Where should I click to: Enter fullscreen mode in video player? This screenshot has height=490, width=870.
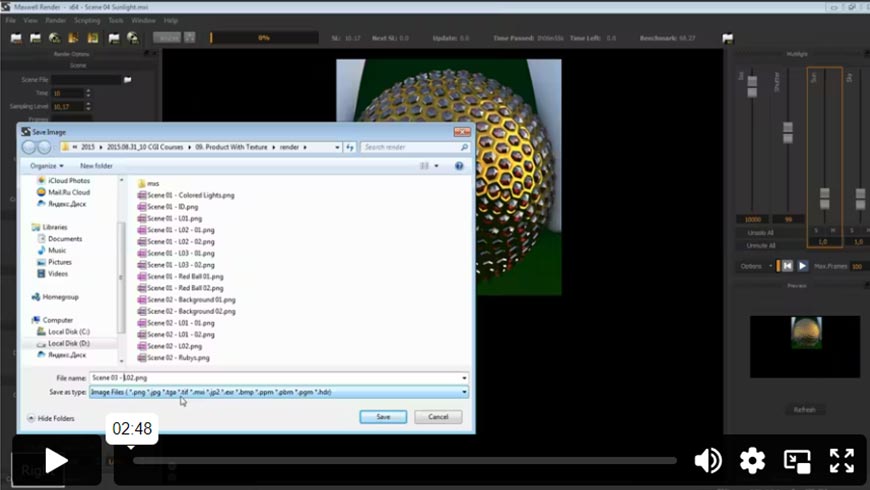pyautogui.click(x=841, y=460)
